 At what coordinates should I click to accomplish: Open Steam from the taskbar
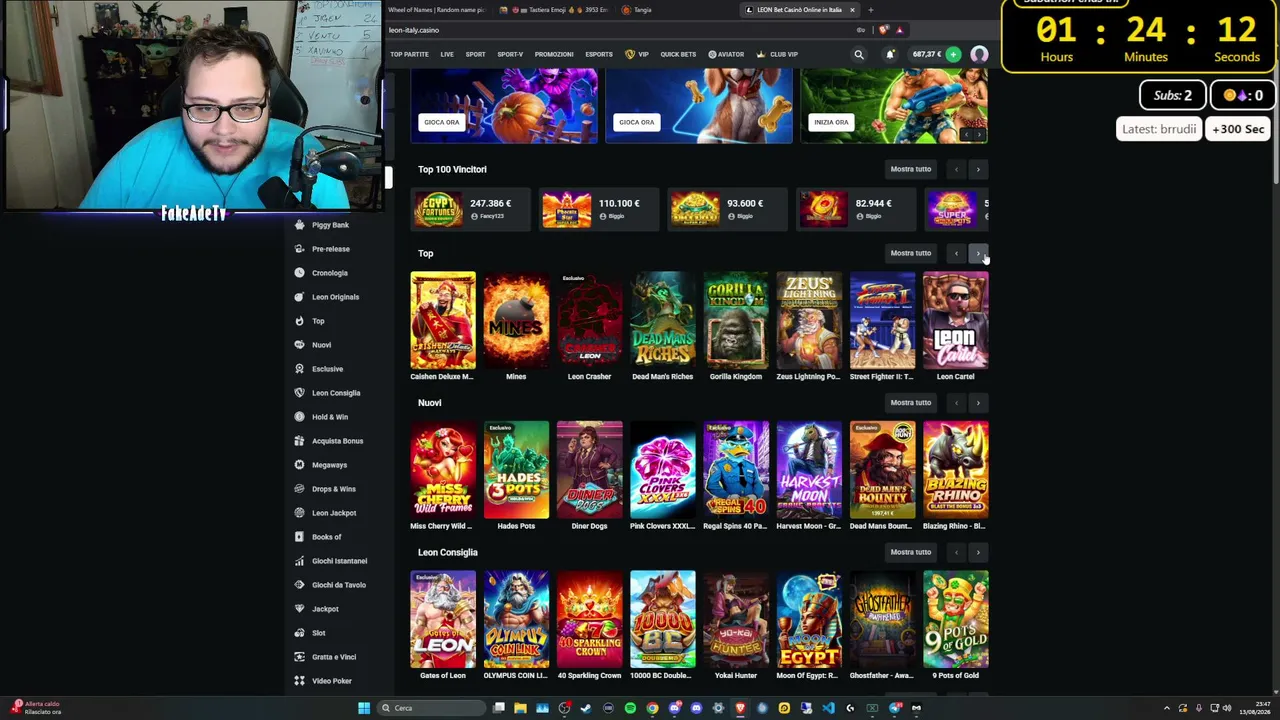point(586,708)
